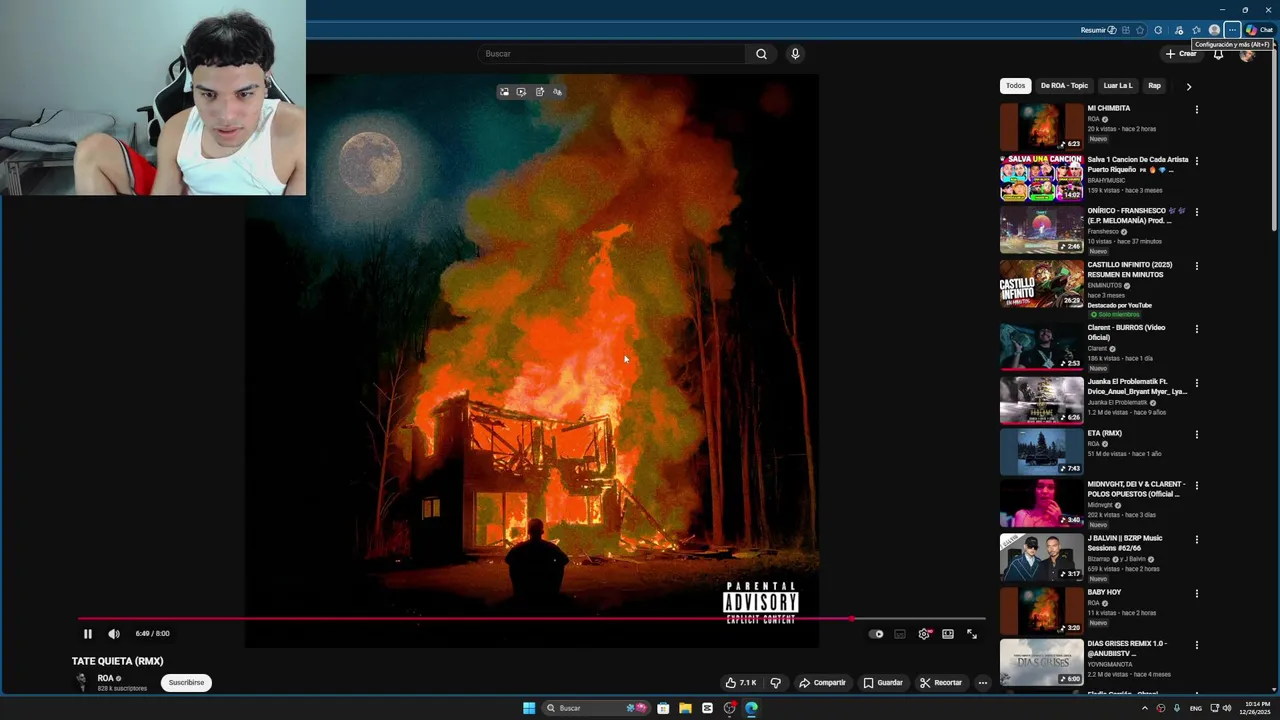The image size is (1280, 720).
Task: Open File Explorer from taskbar
Action: [x=685, y=708]
